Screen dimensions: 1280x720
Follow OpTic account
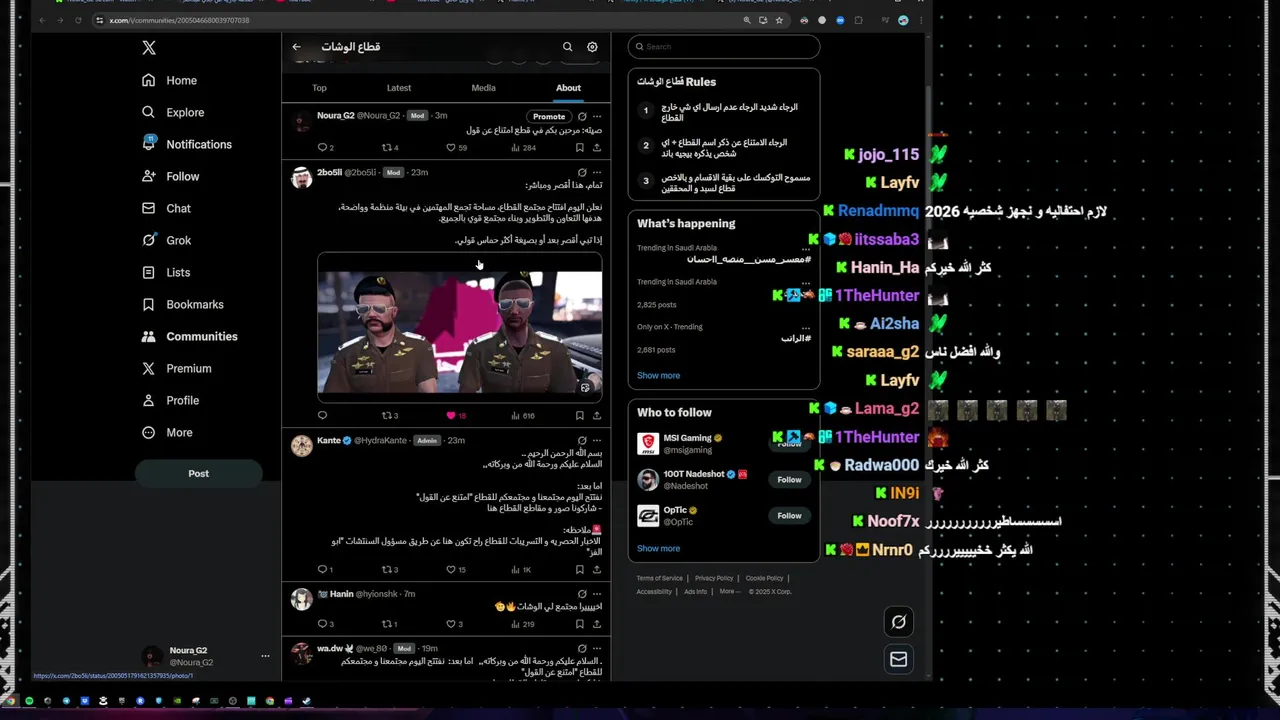(x=789, y=516)
